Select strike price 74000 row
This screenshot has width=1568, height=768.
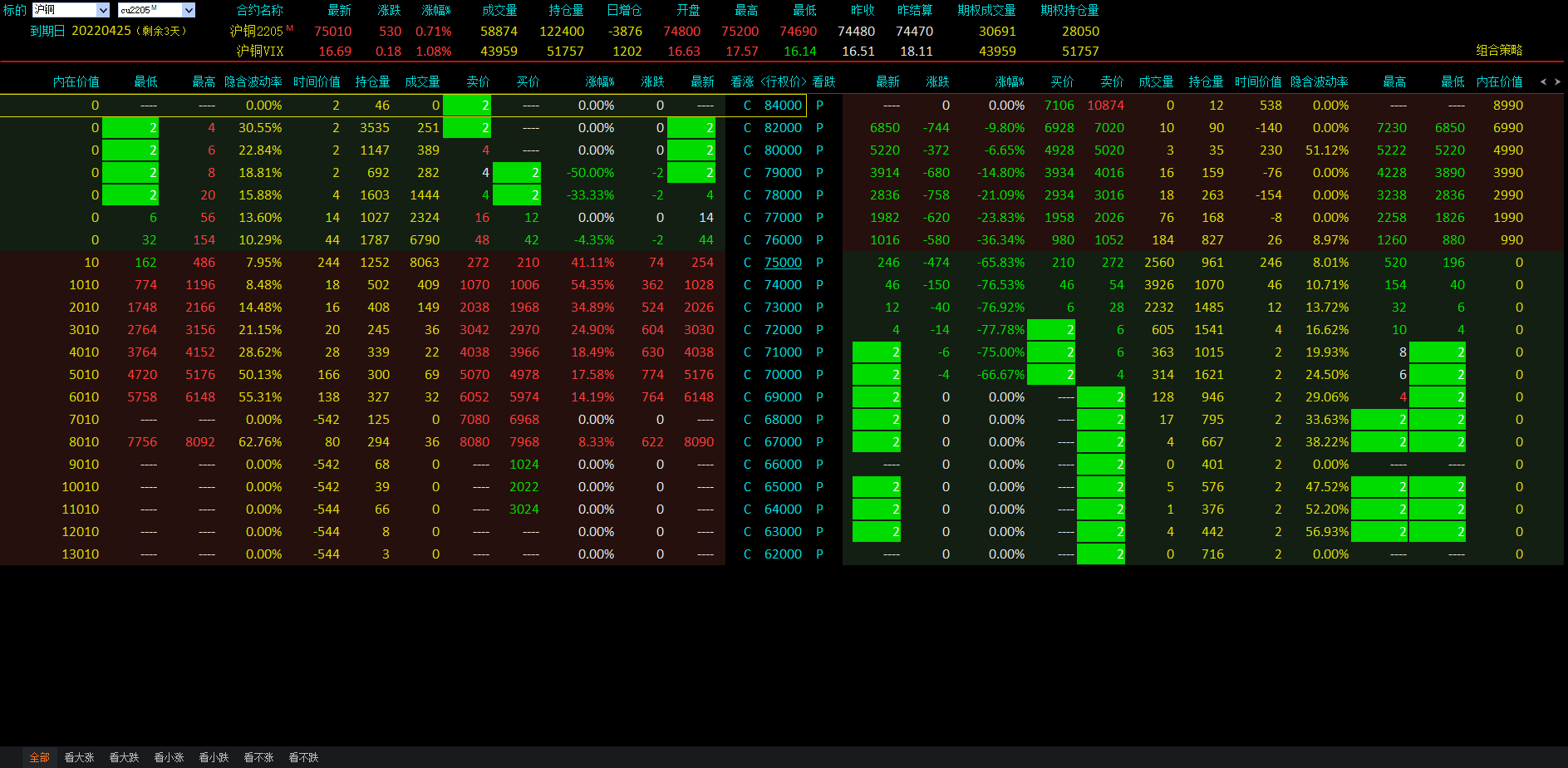(783, 285)
